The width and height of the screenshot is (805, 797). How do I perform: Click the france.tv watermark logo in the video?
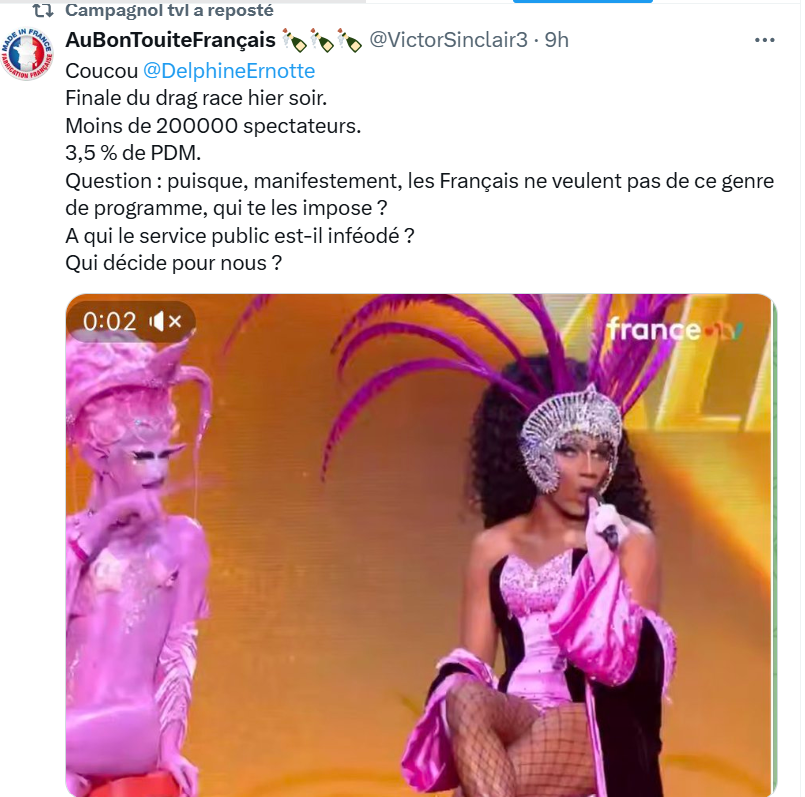pos(675,330)
